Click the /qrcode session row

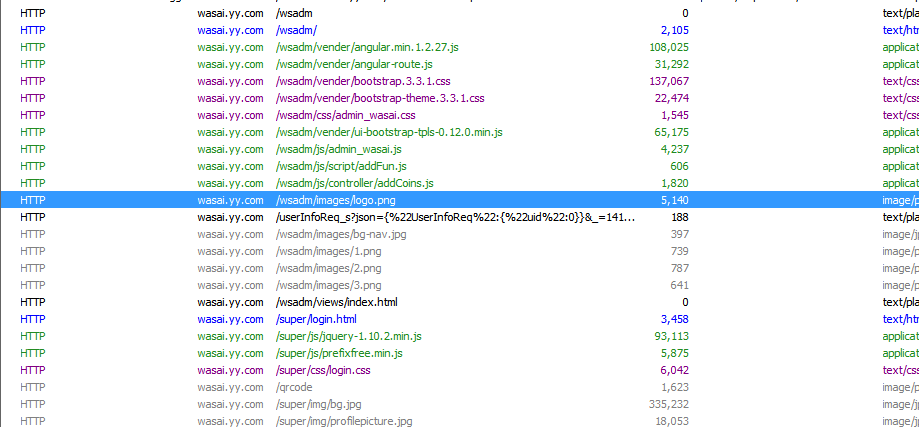click(460, 387)
